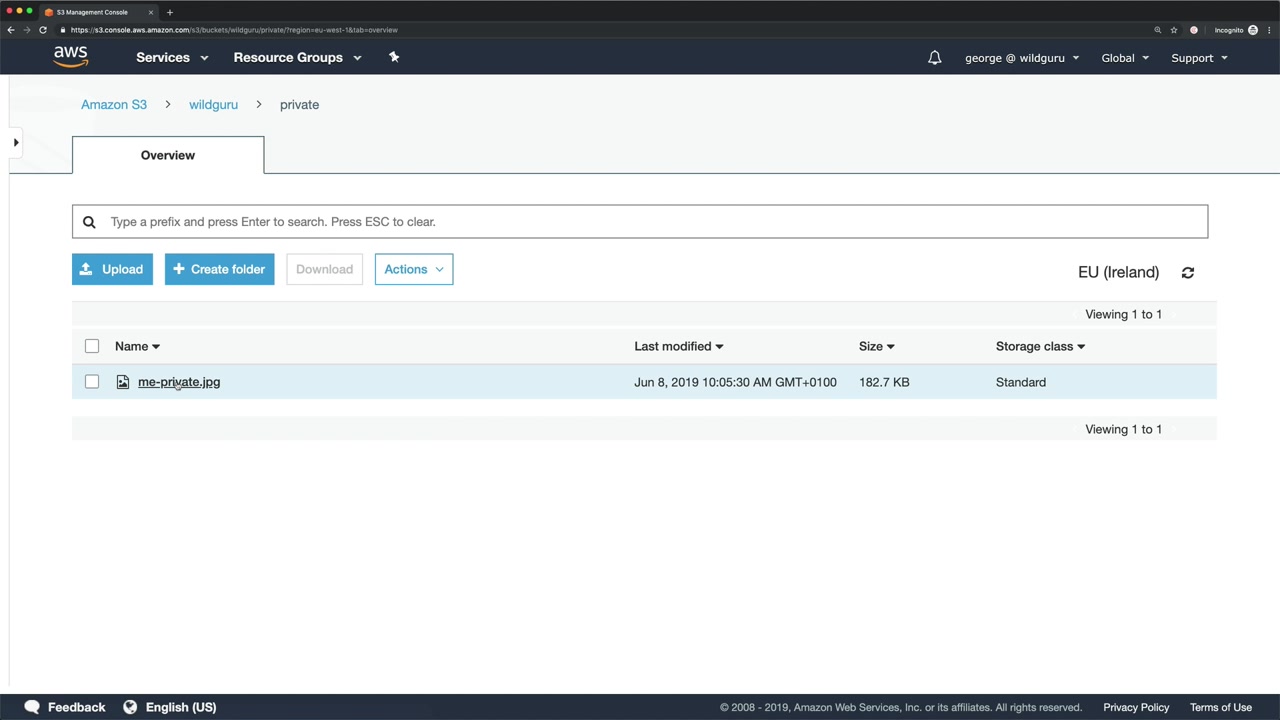The image size is (1280, 720).
Task: Open the me-private.jpg file link
Action: pos(179,382)
